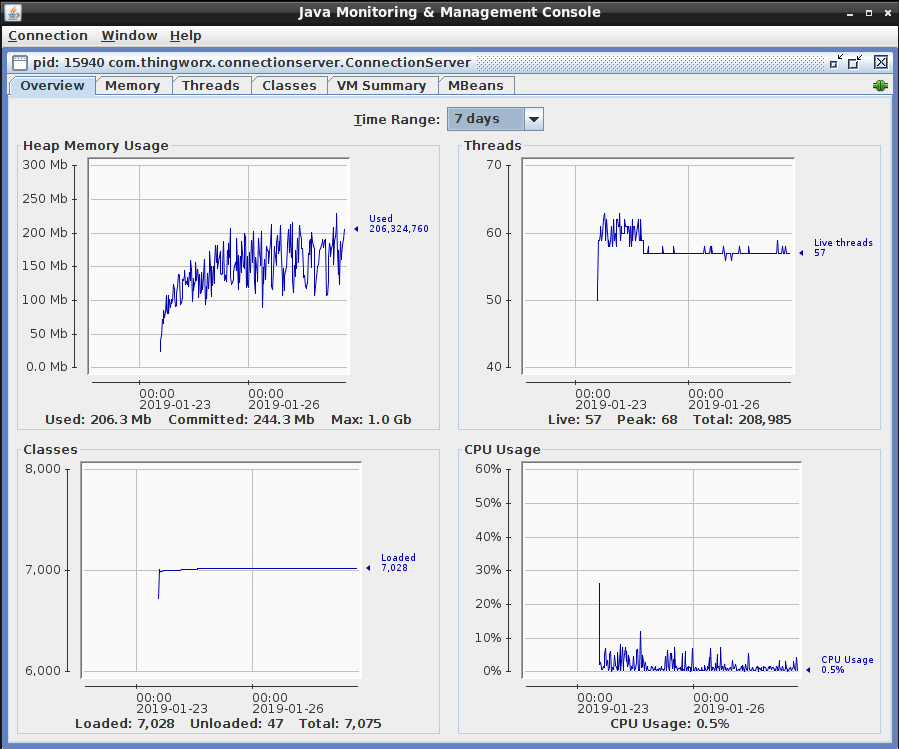Viewport: 899px width, 749px height.
Task: Minimize the ConnectionServer internal frame
Action: (836, 62)
